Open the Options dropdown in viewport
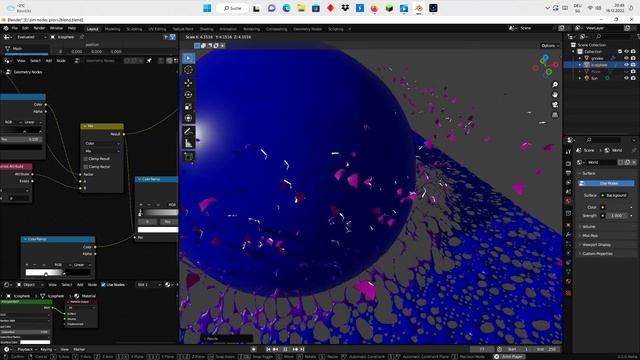Viewport: 640px width, 360px height. 550,46
